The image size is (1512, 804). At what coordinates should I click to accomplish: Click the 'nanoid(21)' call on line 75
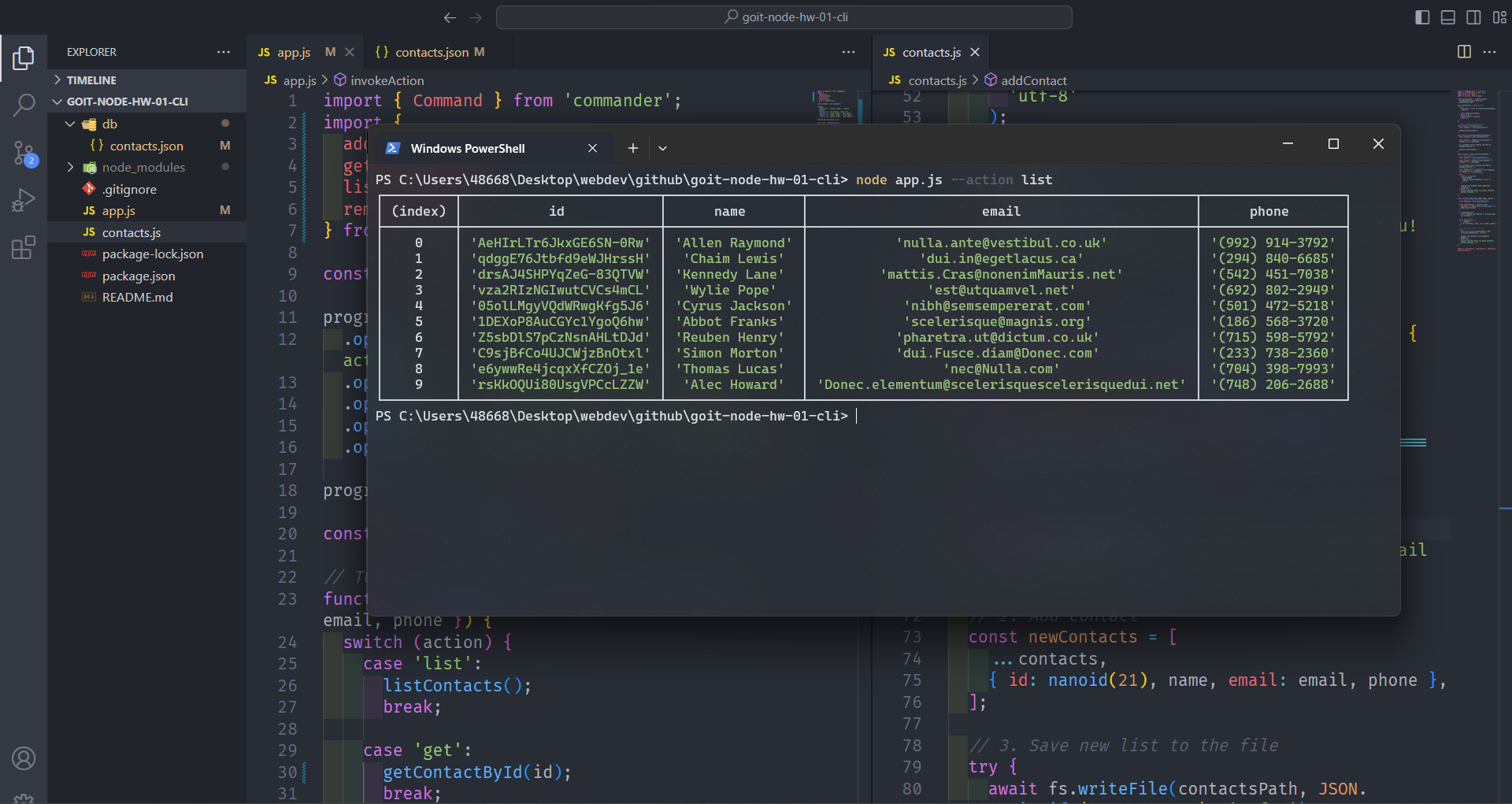pos(1098,680)
